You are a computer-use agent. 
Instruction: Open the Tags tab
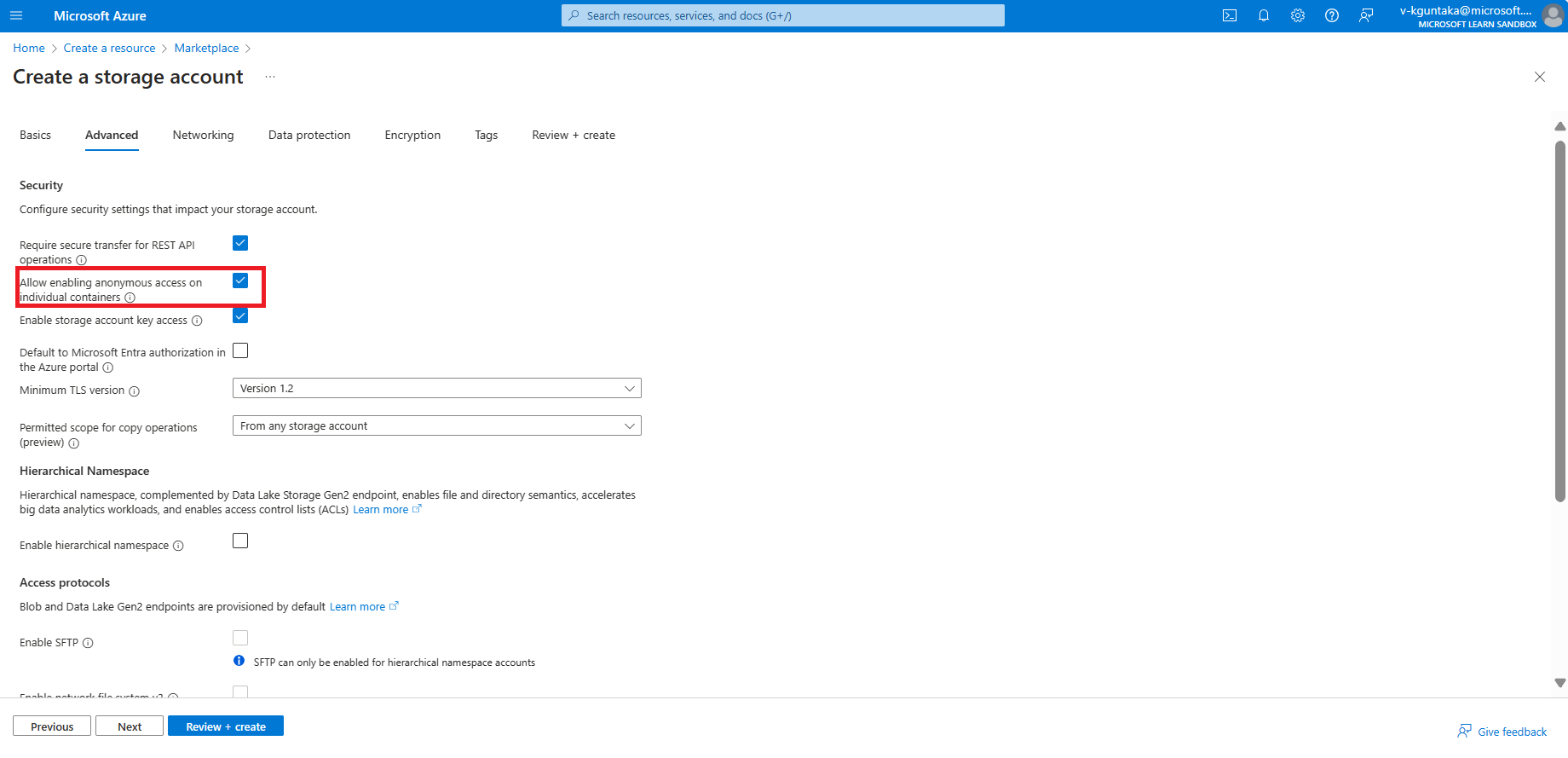coord(487,135)
